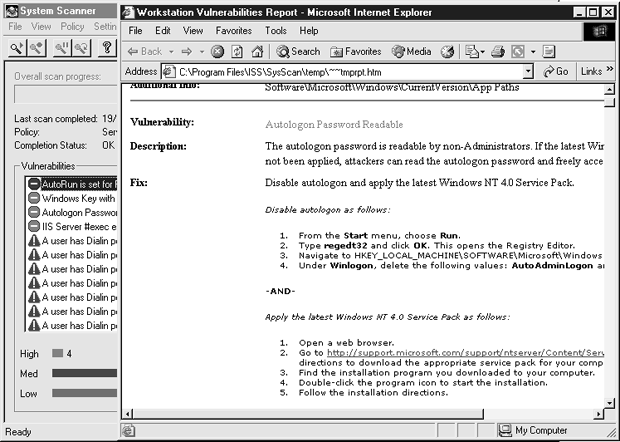Expand the address bar dropdown
The width and height of the screenshot is (620, 442).
coord(528,72)
